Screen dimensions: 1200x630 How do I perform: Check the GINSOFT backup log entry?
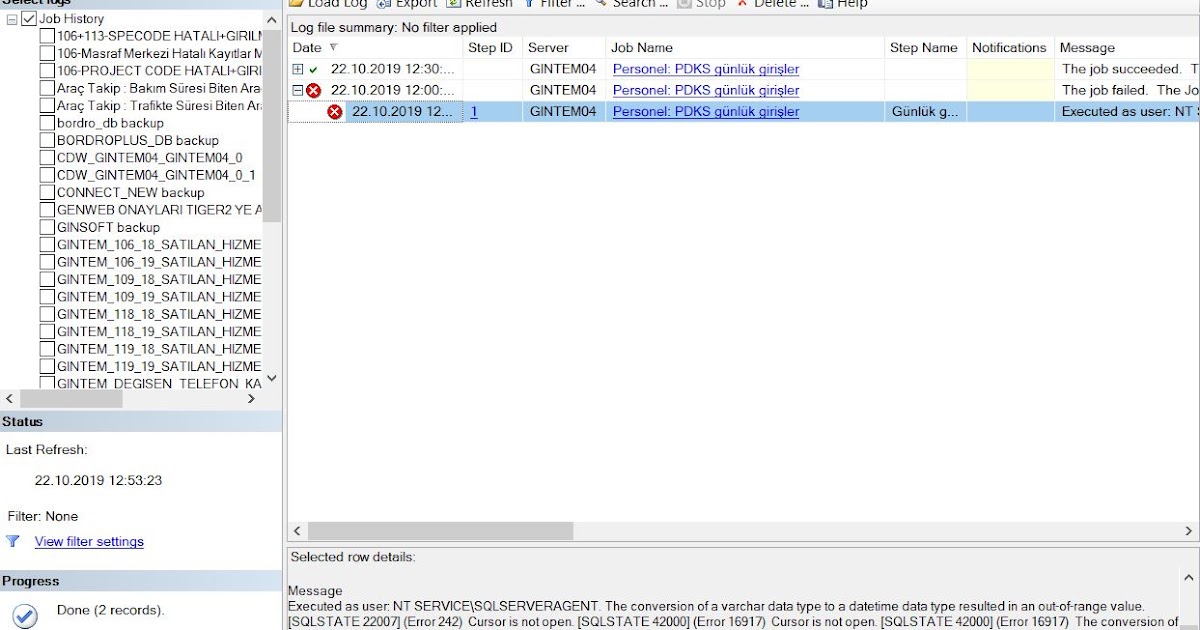tap(46, 227)
